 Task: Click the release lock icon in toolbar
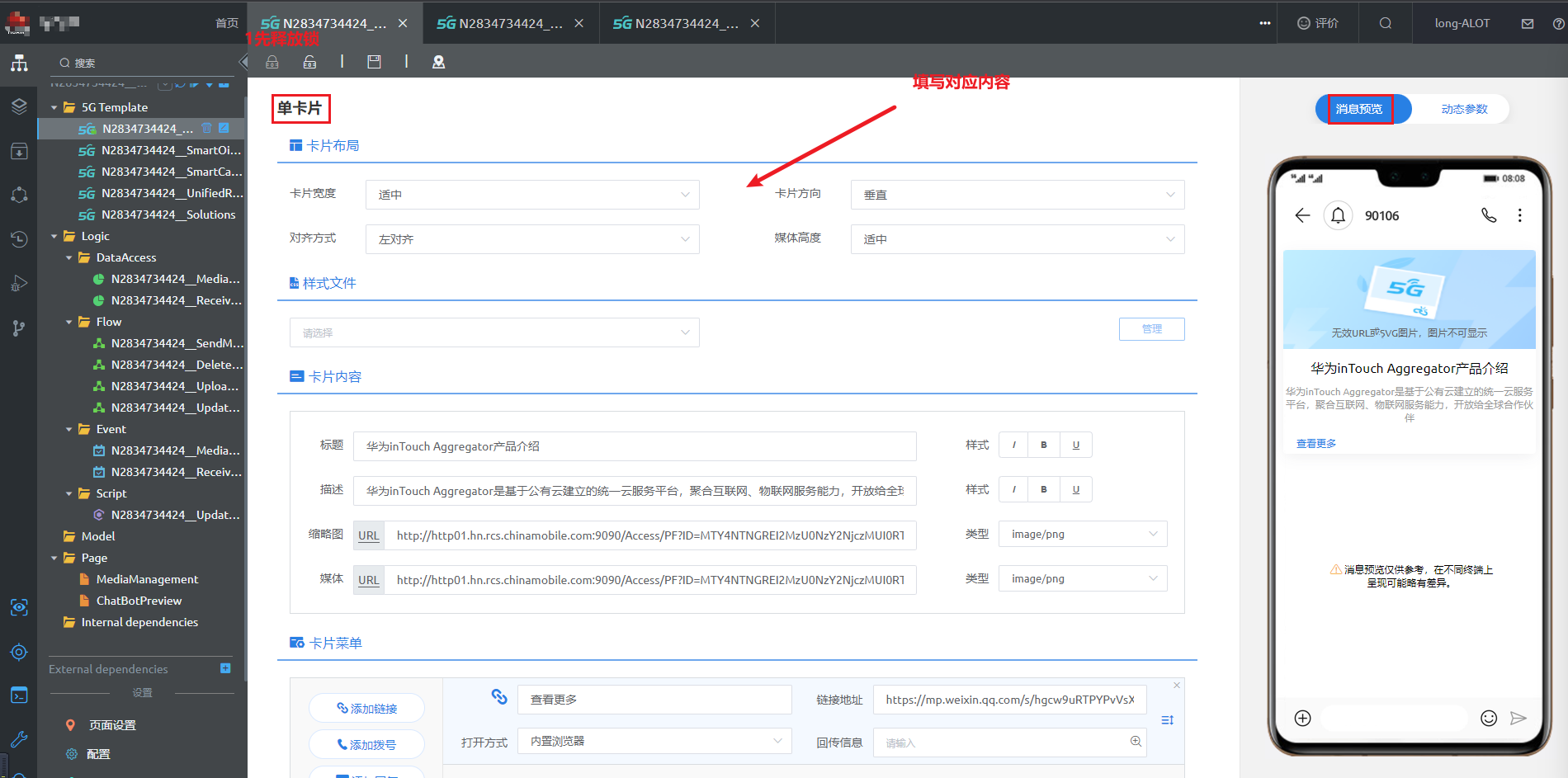pos(309,62)
